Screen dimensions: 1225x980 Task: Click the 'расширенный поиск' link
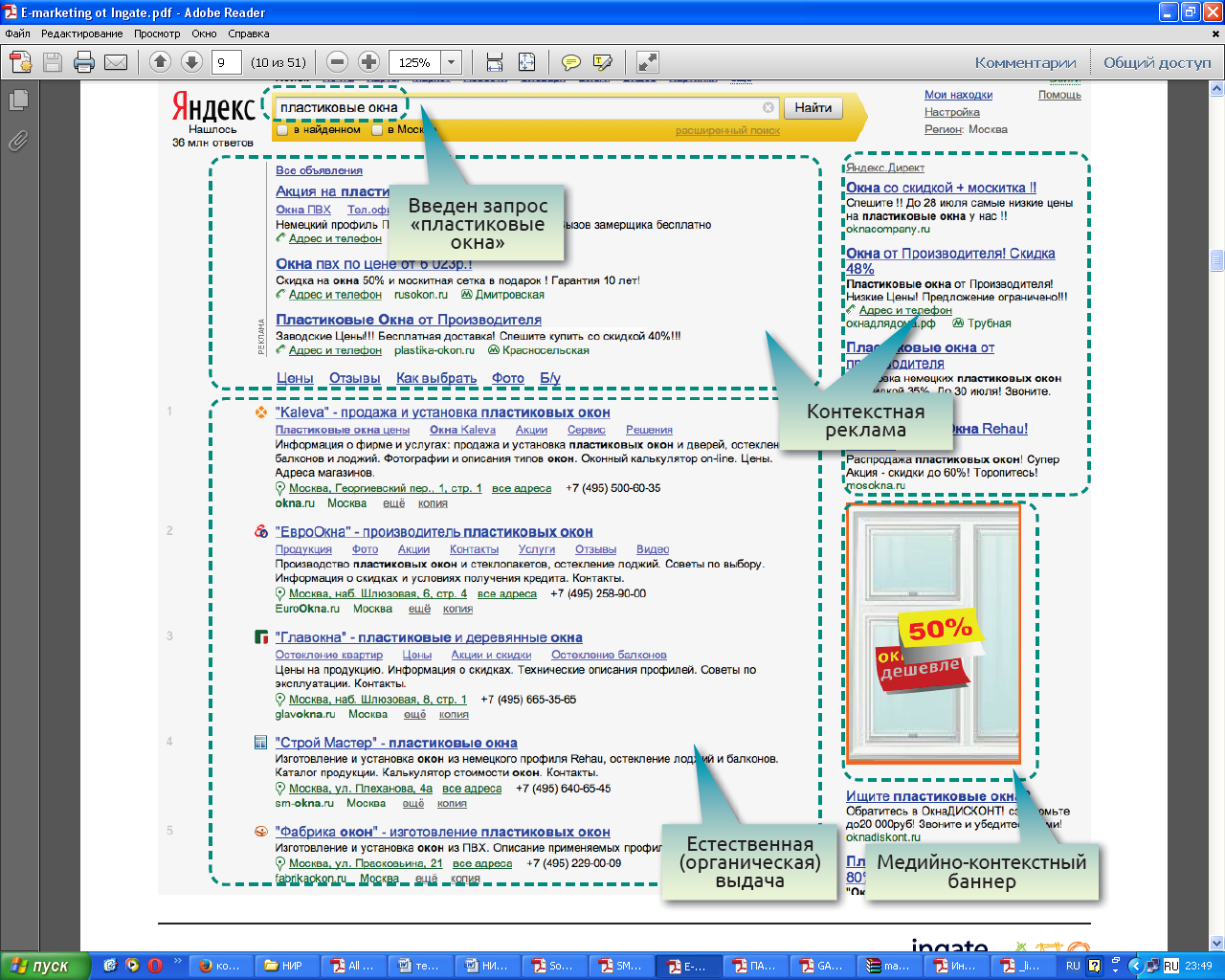[727, 130]
